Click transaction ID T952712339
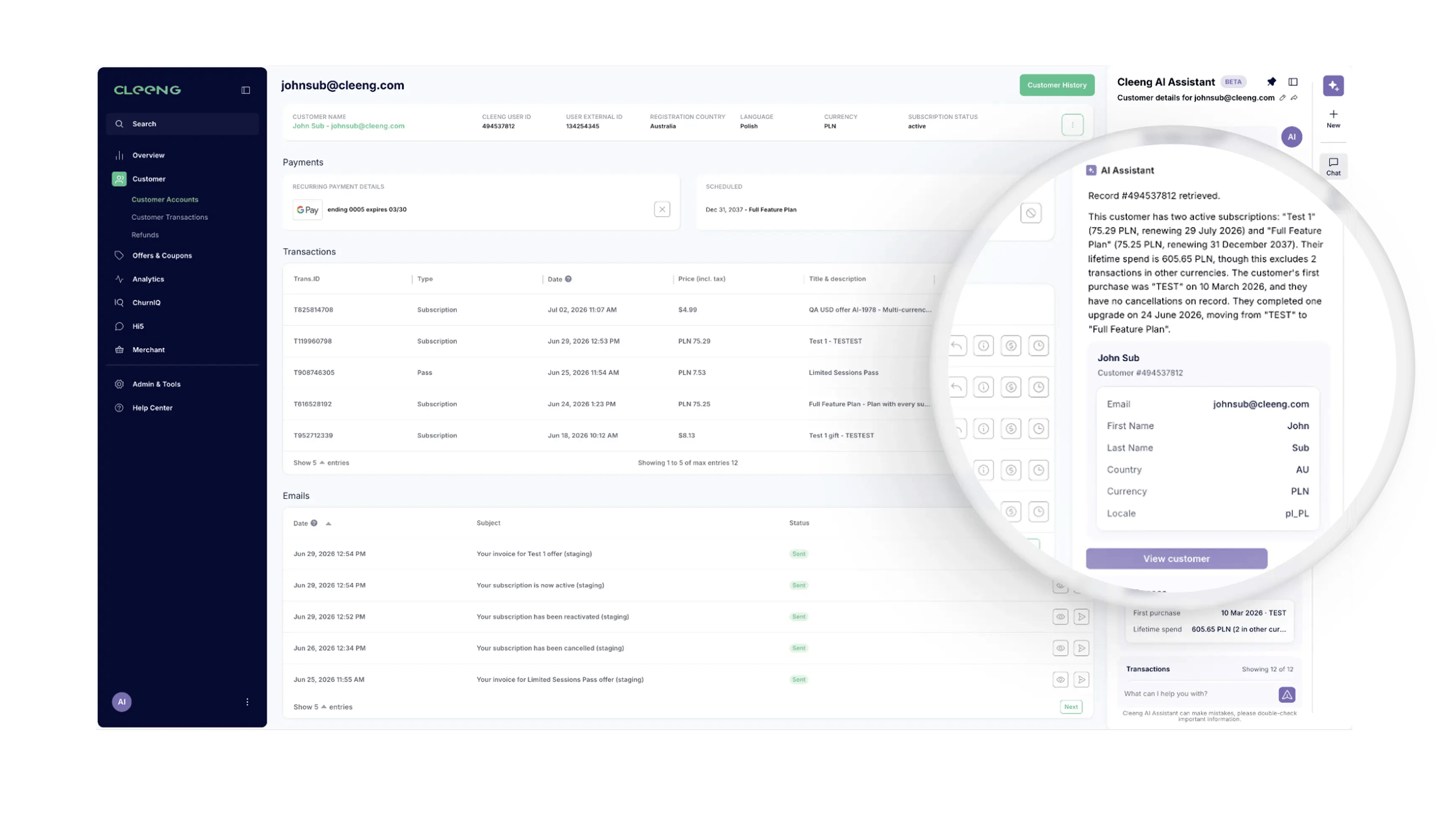1456x824 pixels. (x=313, y=436)
